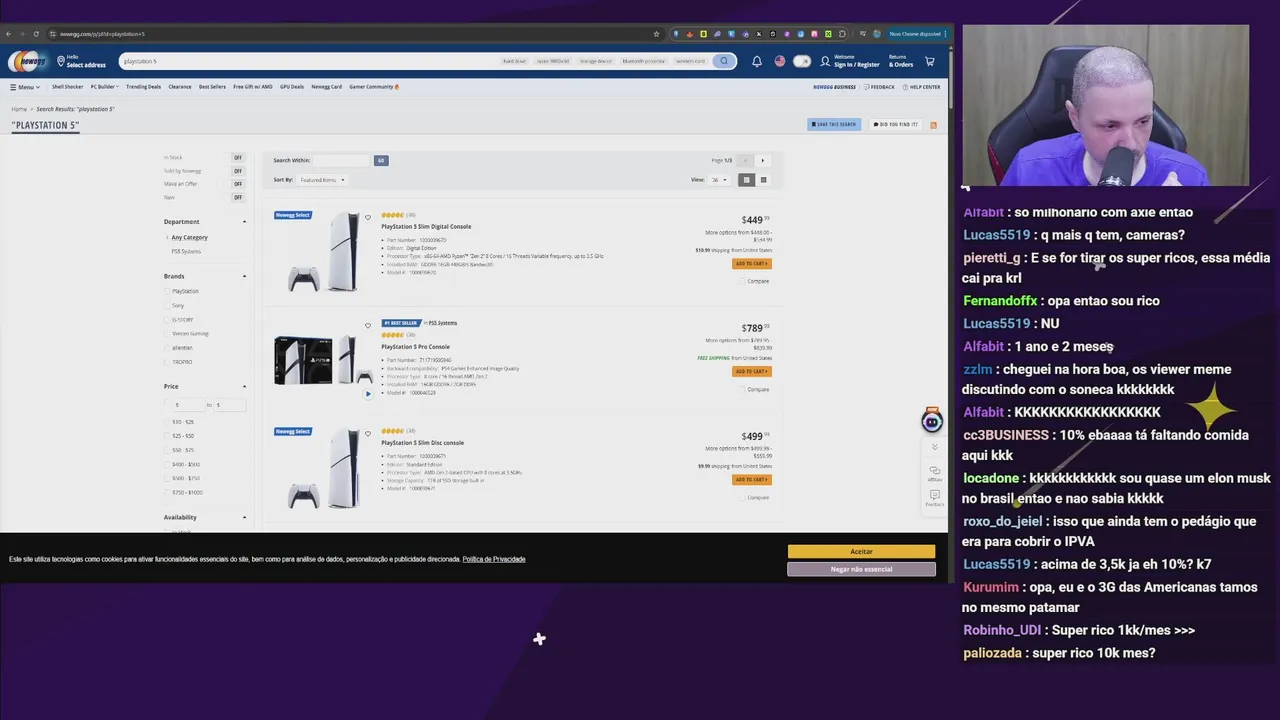1280x720 pixels.
Task: Check the PlayStation brand checkbox
Action: click(167, 291)
